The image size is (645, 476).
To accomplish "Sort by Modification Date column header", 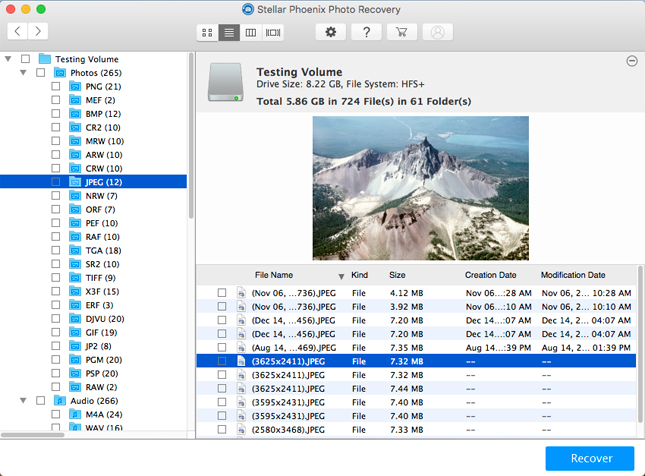I will (x=573, y=275).
